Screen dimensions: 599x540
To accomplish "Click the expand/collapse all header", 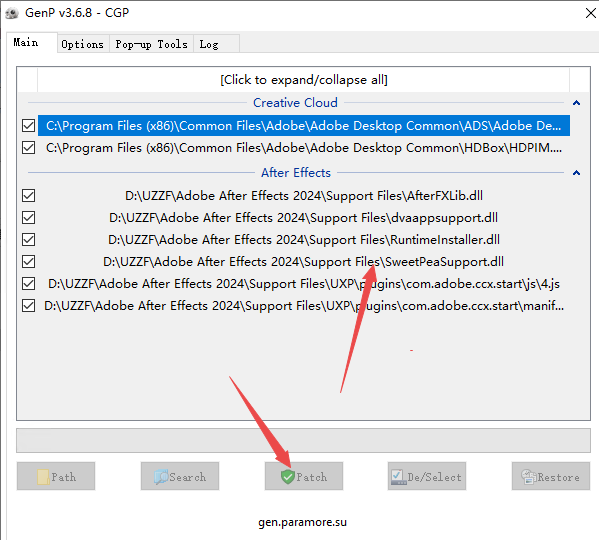I will pos(304,80).
